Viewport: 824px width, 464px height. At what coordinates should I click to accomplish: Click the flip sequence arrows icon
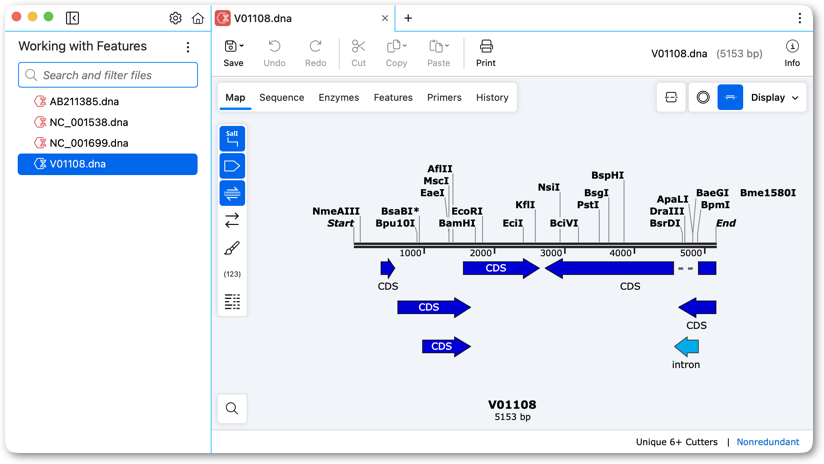232,220
